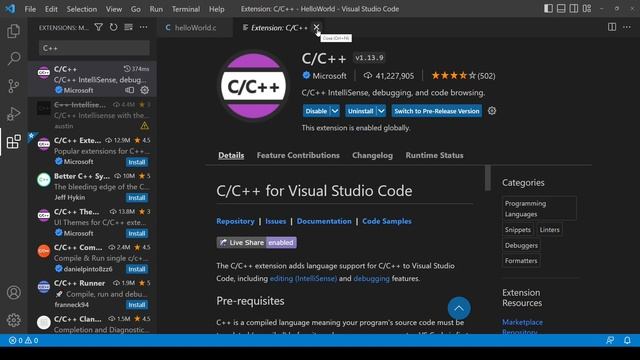The height and width of the screenshot is (360, 640).
Task: Open the Code Samples link
Action: (387, 221)
